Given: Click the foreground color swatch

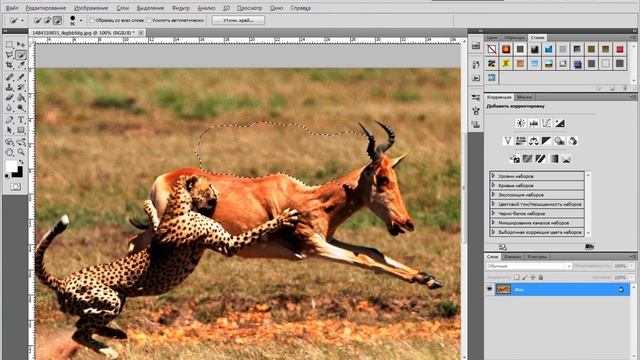Looking at the screenshot, I should 11,167.
